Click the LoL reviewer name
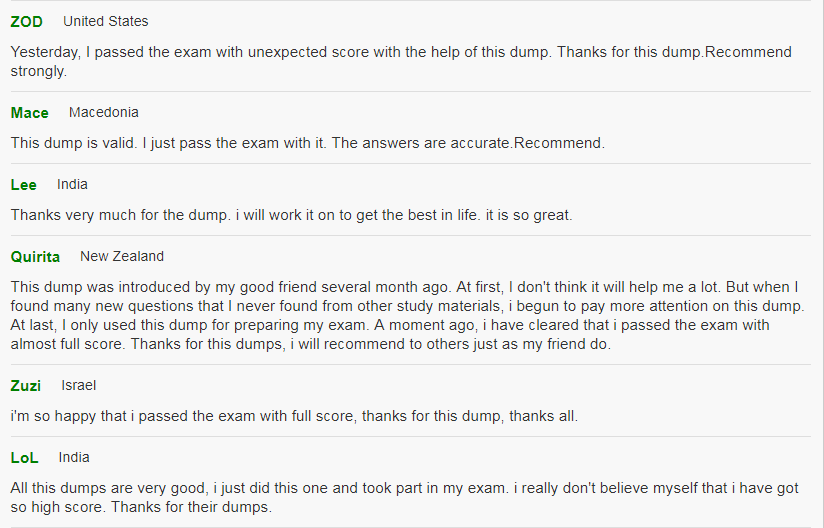This screenshot has width=824, height=528. point(24,458)
